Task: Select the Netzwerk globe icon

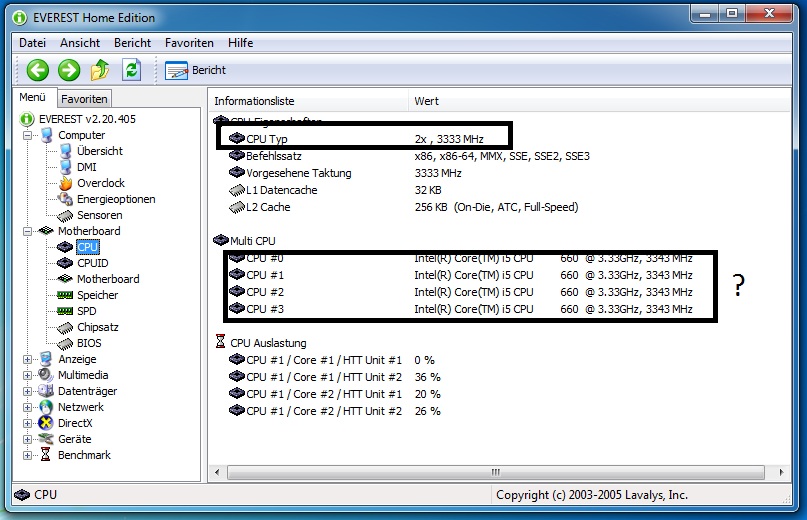Action: 46,407
